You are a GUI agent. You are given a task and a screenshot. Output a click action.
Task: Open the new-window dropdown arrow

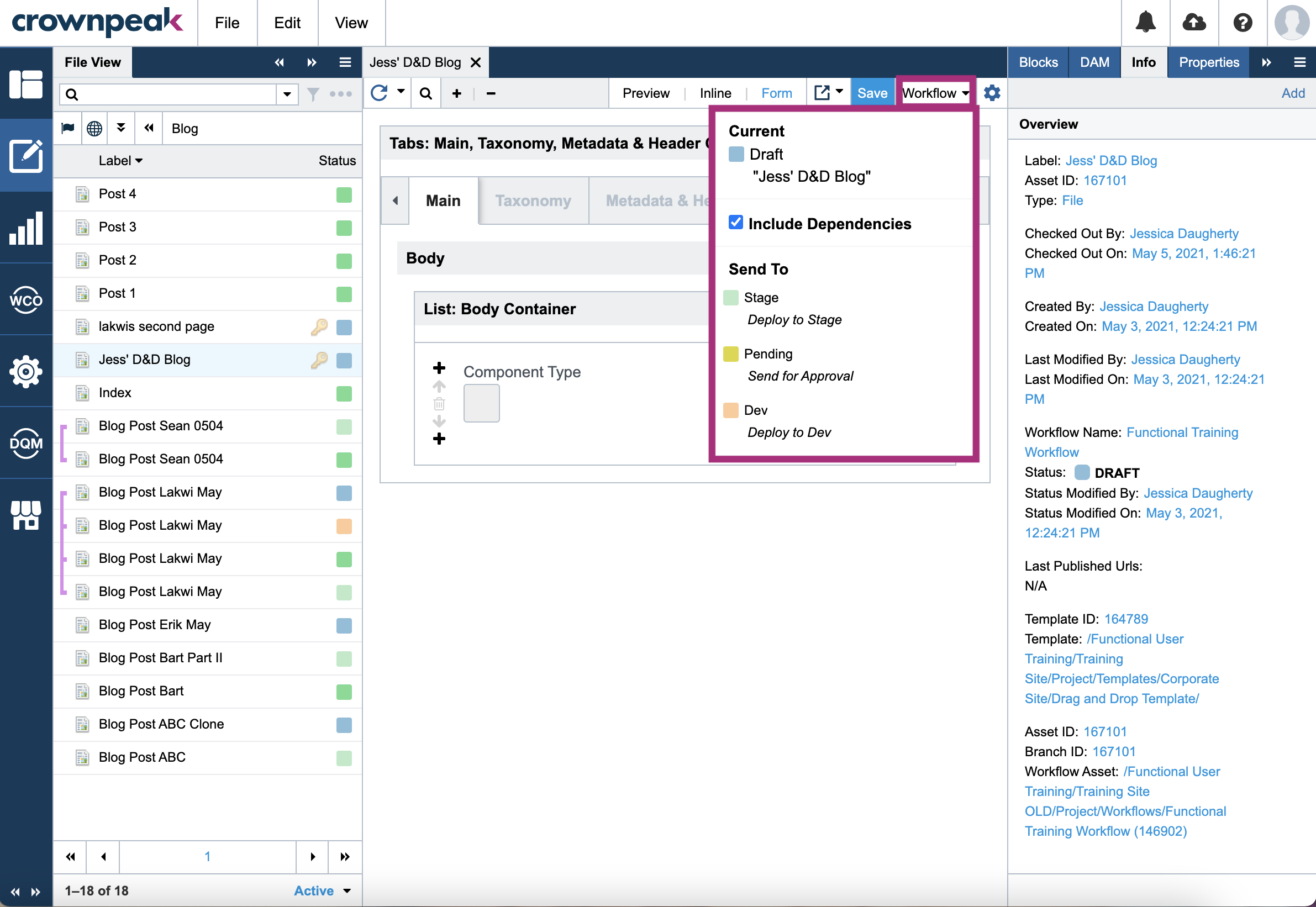click(840, 91)
